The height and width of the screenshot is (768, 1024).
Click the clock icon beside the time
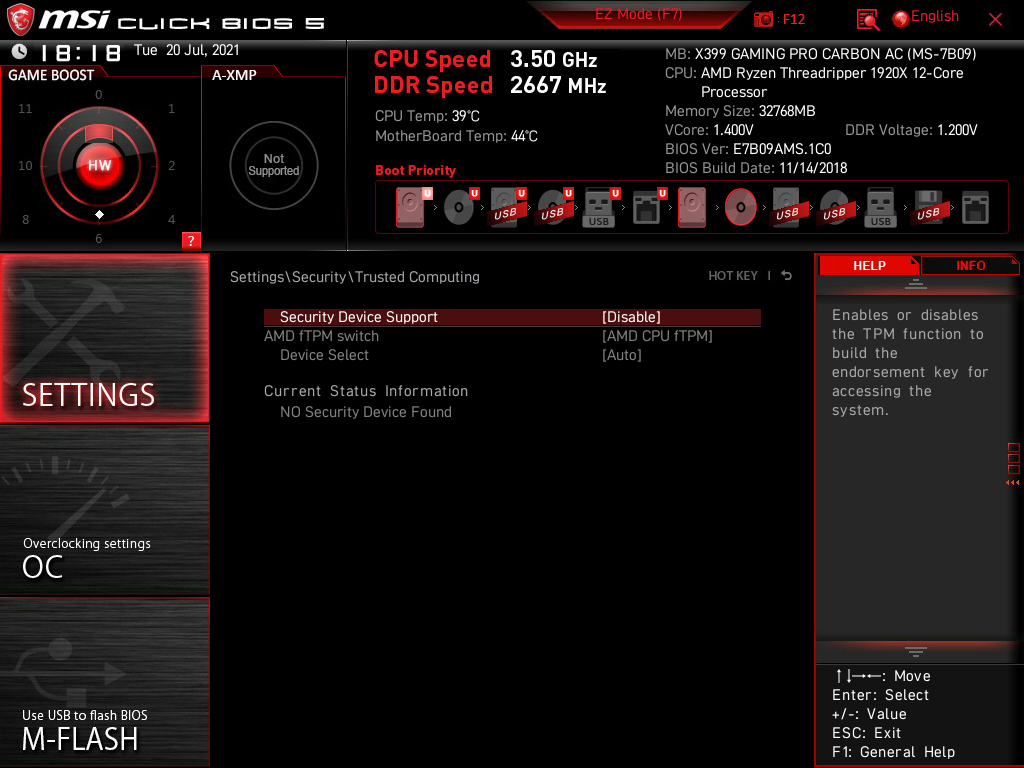[20, 51]
